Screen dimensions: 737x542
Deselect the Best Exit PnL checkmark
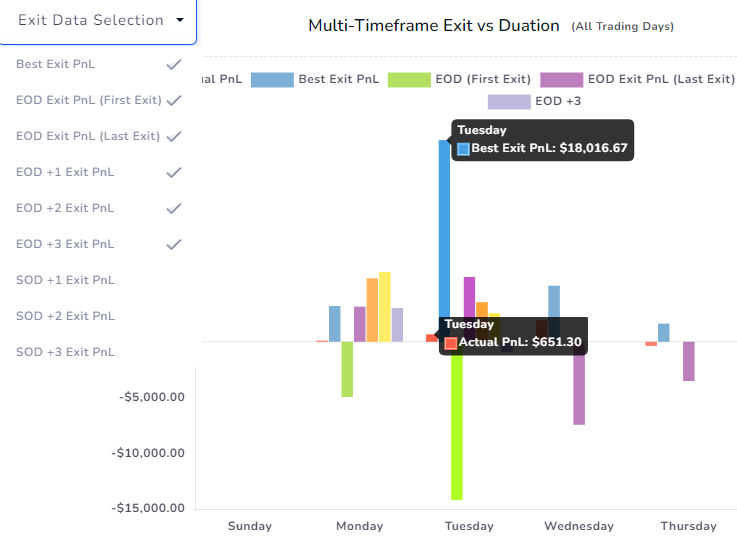[x=174, y=64]
